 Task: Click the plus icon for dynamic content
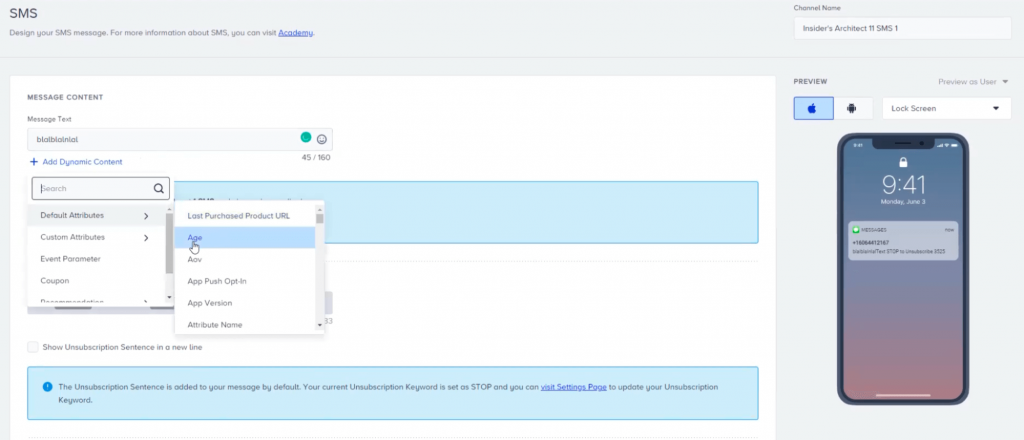(x=33, y=162)
